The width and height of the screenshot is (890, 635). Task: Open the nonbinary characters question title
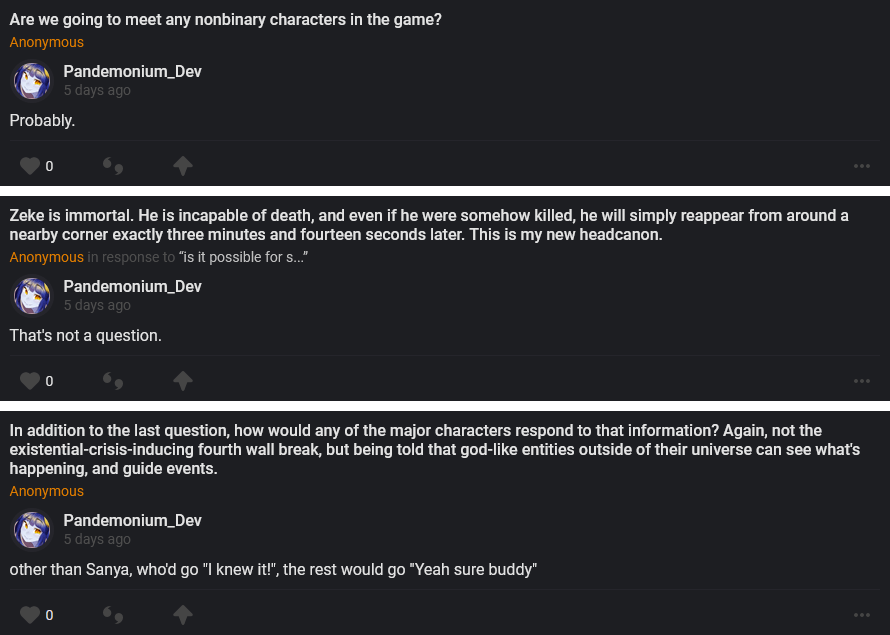(226, 19)
